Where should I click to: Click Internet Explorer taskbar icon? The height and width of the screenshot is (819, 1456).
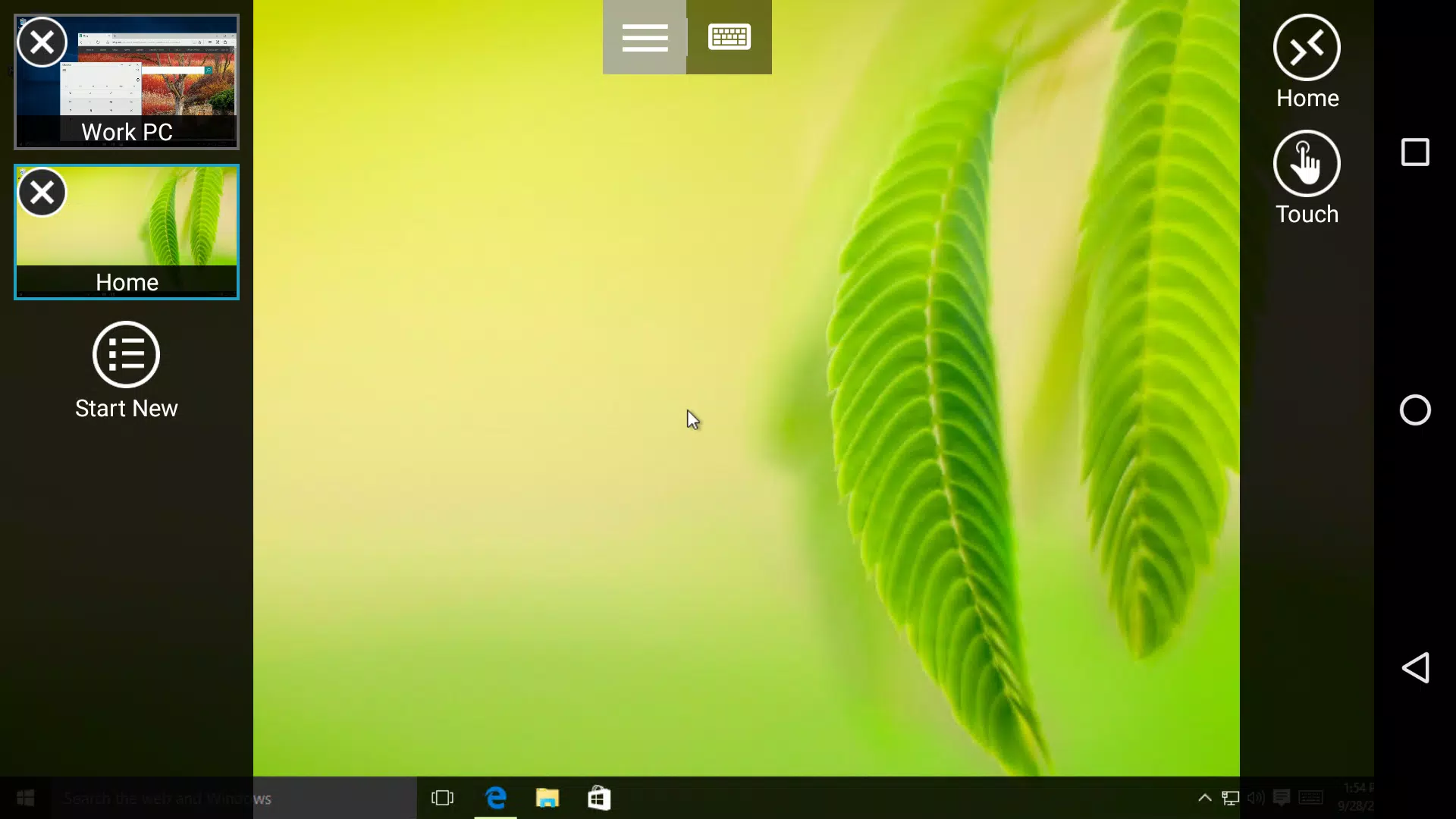496,797
